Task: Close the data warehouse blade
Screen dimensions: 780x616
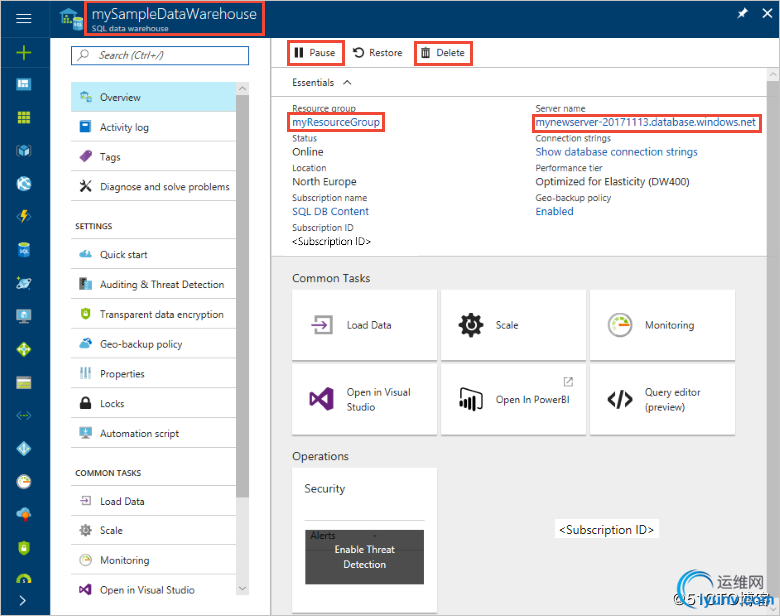Action: coord(767,13)
